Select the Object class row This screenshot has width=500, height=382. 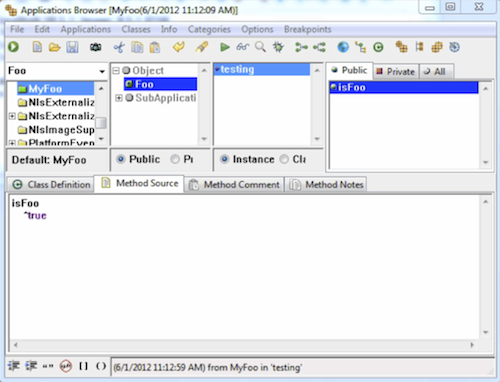(x=143, y=71)
